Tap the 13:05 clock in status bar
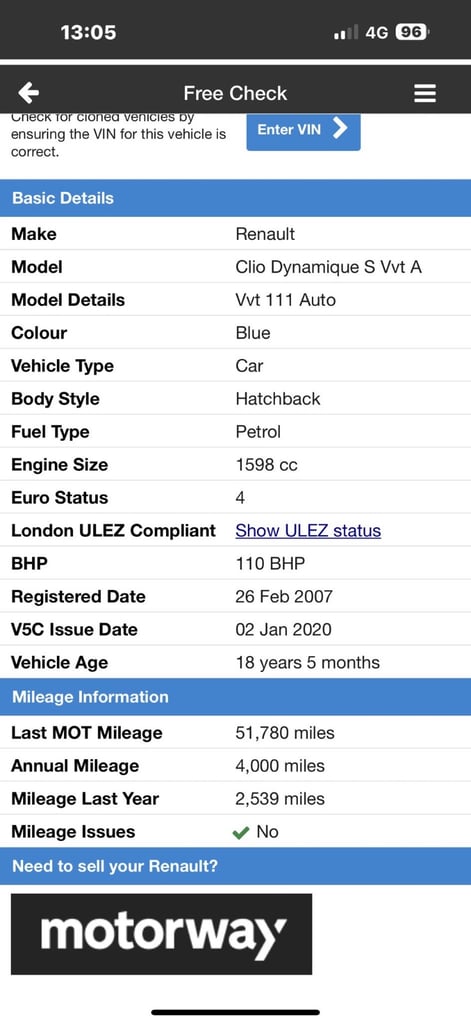This screenshot has width=471, height=1024. pos(88,33)
